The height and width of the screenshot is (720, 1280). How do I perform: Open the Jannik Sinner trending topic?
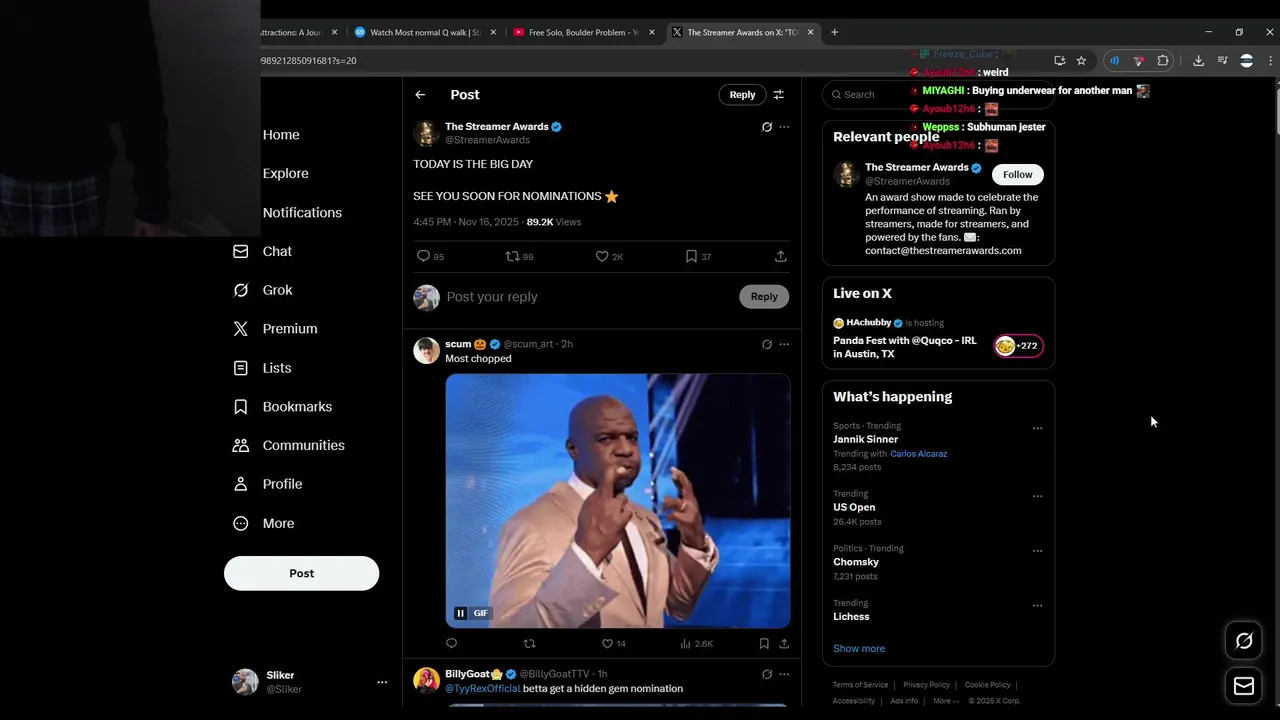click(866, 439)
